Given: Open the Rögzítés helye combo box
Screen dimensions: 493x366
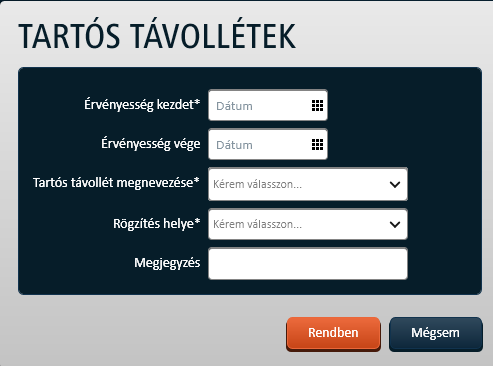Looking at the screenshot, I should point(308,224).
